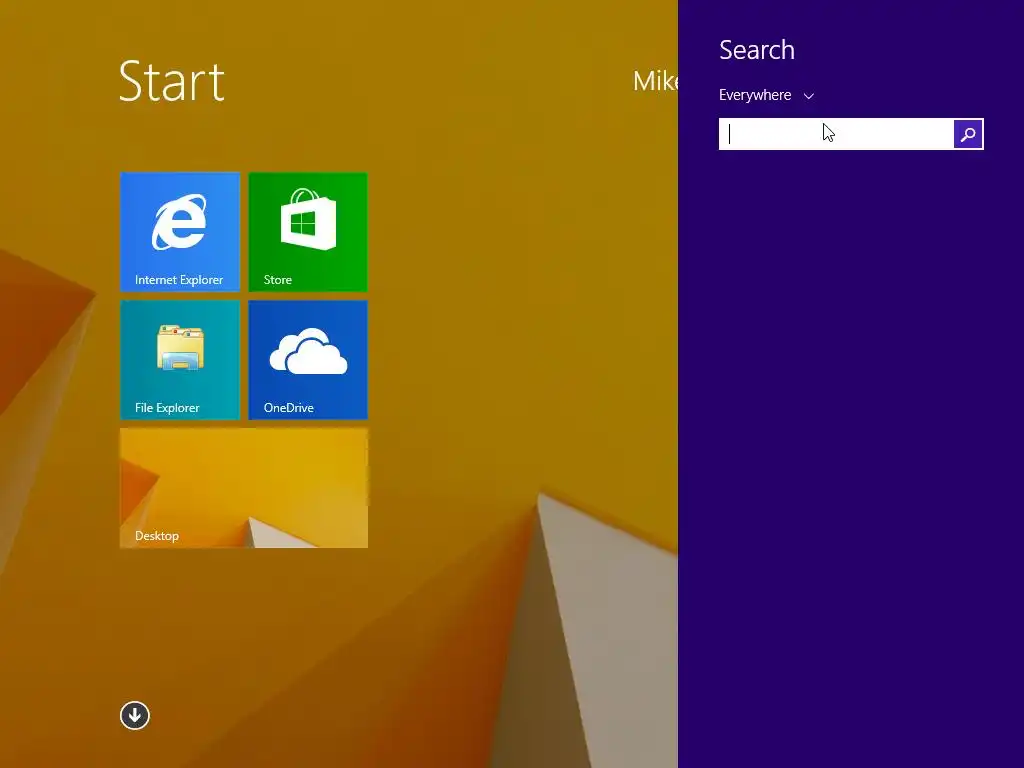1024x768 pixels.
Task: Show all apps with the down arrow
Action: click(x=135, y=715)
